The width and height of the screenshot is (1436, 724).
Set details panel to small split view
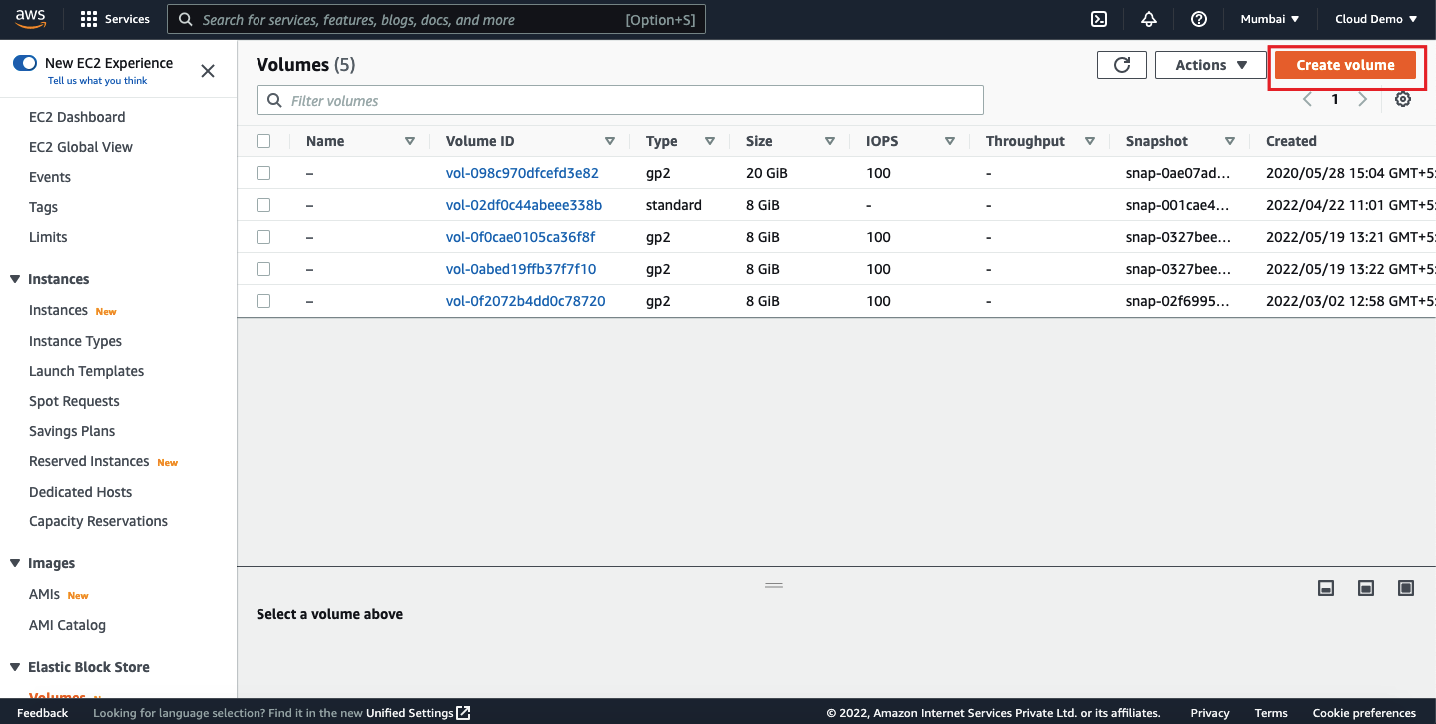(x=1326, y=588)
